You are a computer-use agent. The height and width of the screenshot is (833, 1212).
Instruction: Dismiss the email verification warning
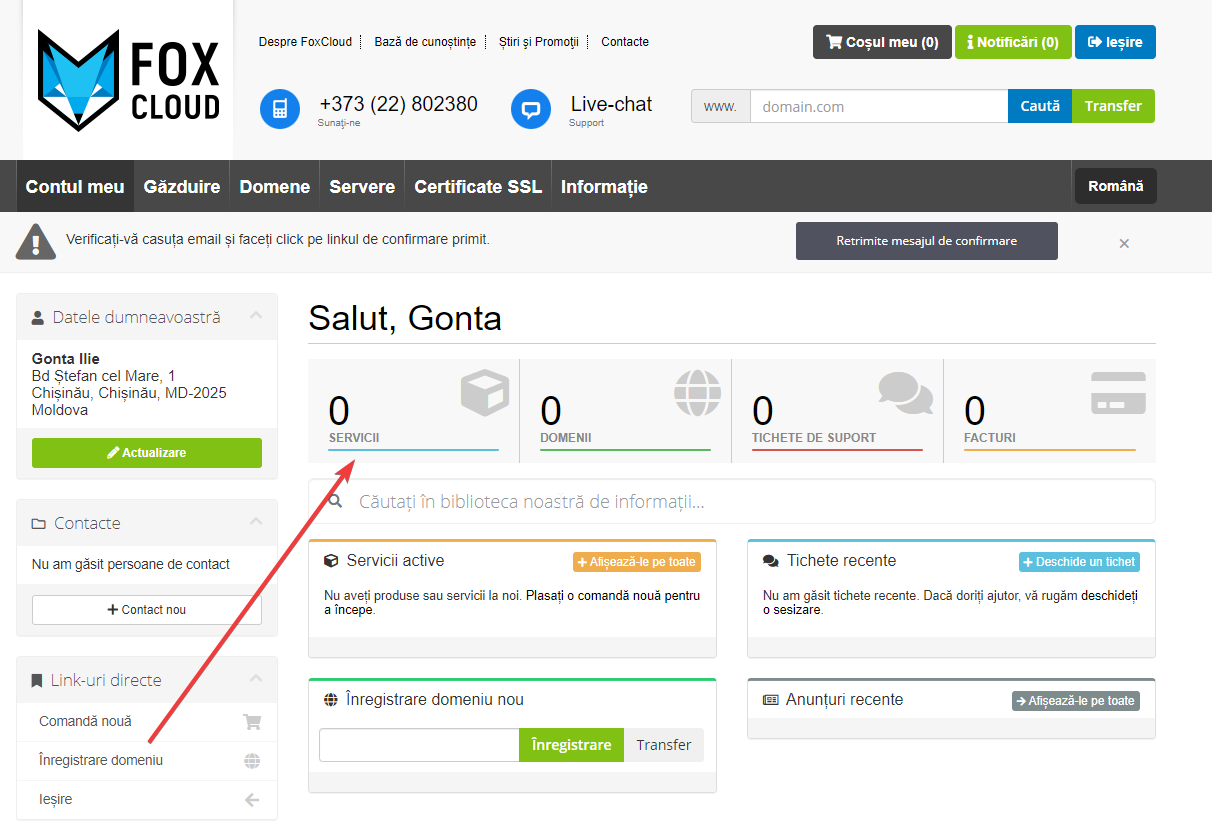(1124, 243)
